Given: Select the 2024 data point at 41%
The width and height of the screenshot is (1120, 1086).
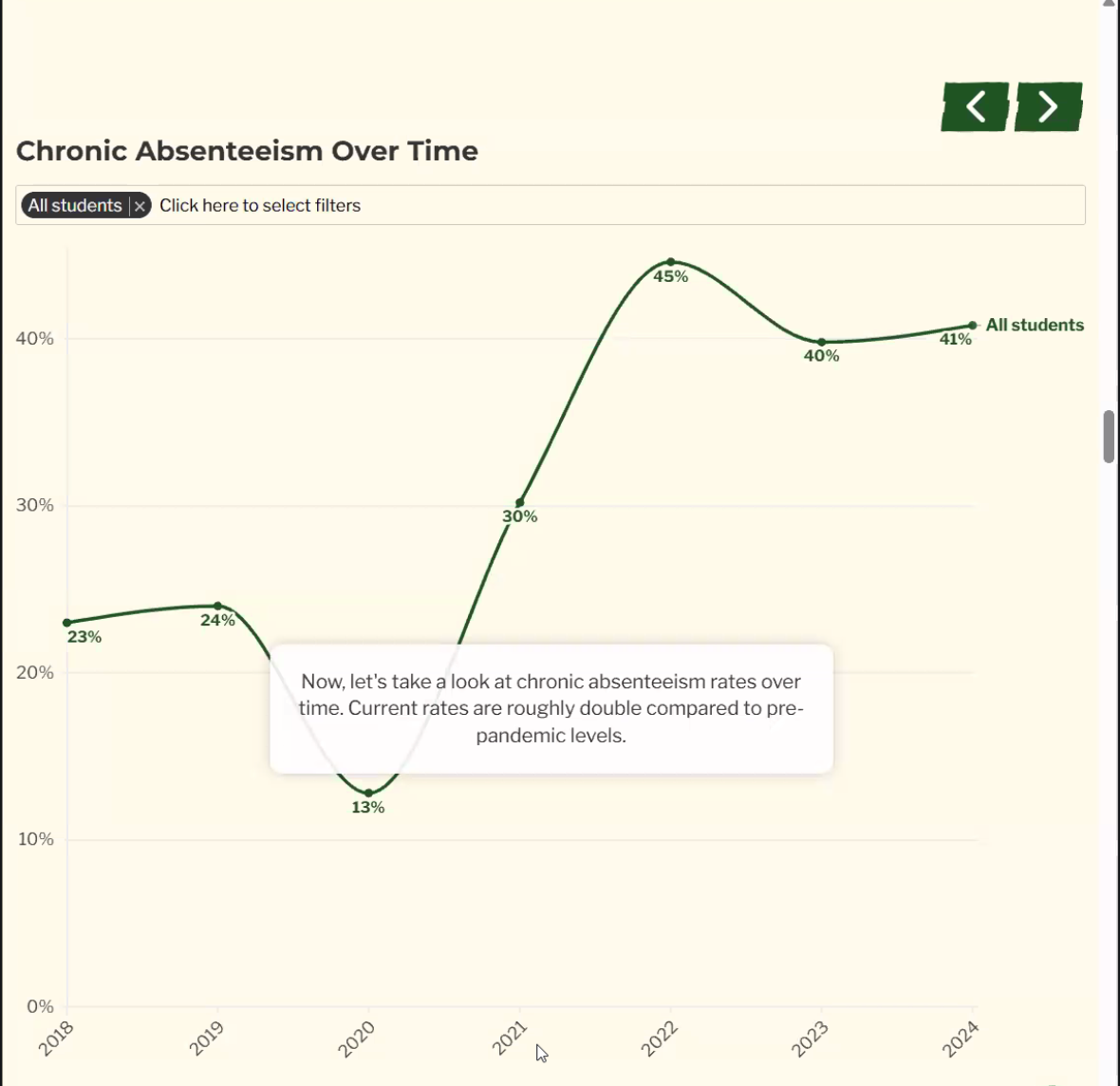Looking at the screenshot, I should pos(973,326).
